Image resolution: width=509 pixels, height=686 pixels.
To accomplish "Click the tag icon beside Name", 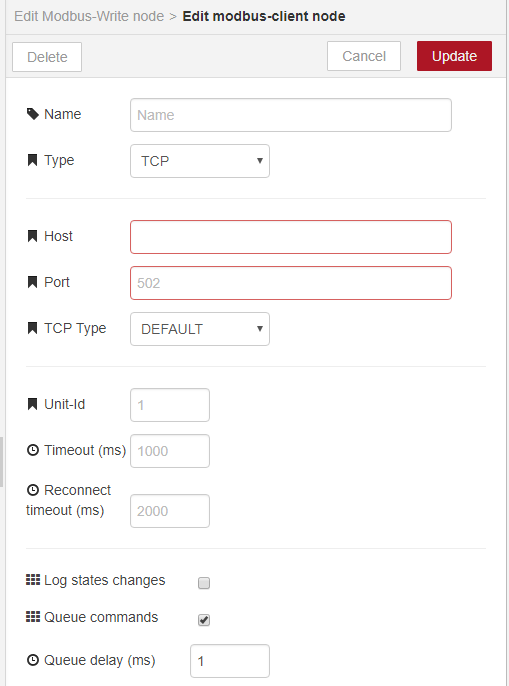I will click(33, 114).
